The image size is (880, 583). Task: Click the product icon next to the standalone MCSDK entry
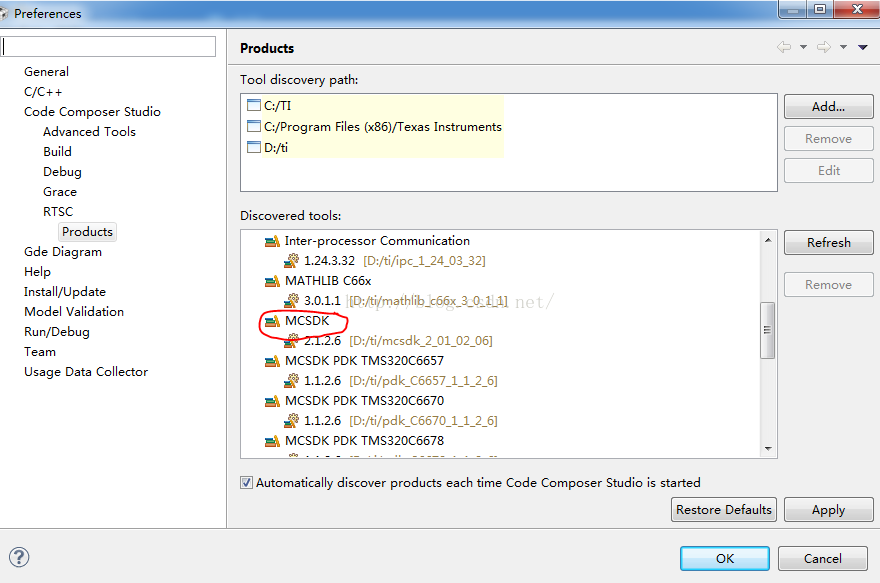pos(272,321)
